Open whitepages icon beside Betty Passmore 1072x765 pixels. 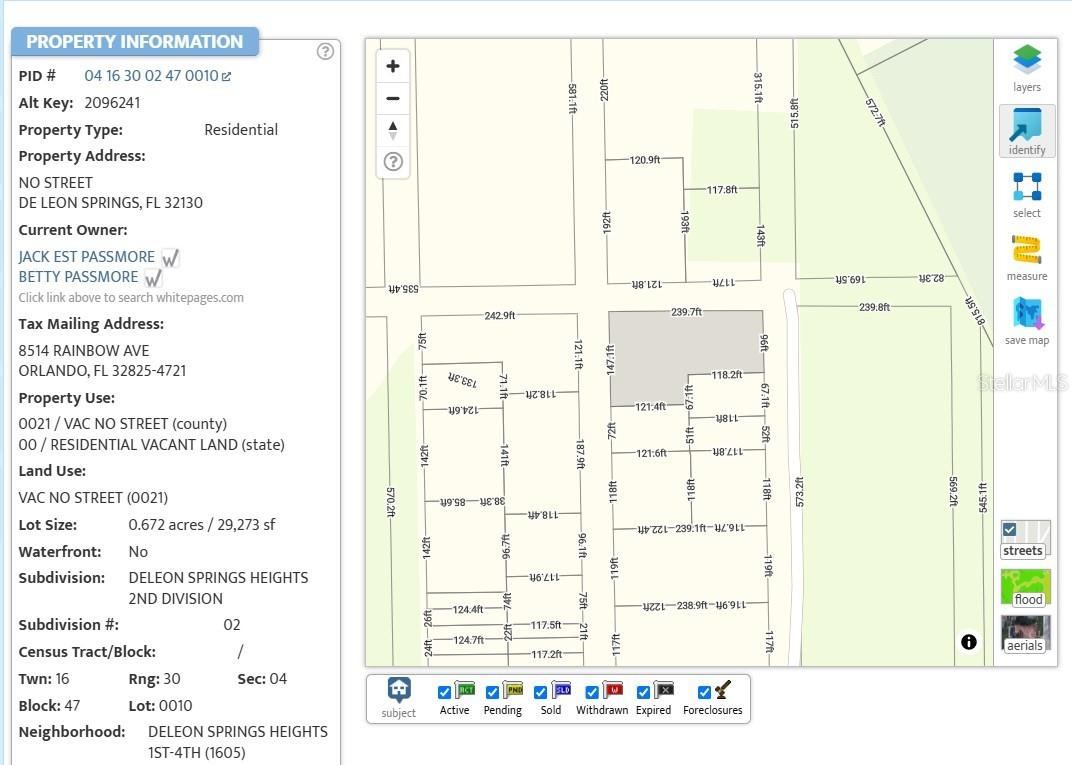tap(153, 278)
